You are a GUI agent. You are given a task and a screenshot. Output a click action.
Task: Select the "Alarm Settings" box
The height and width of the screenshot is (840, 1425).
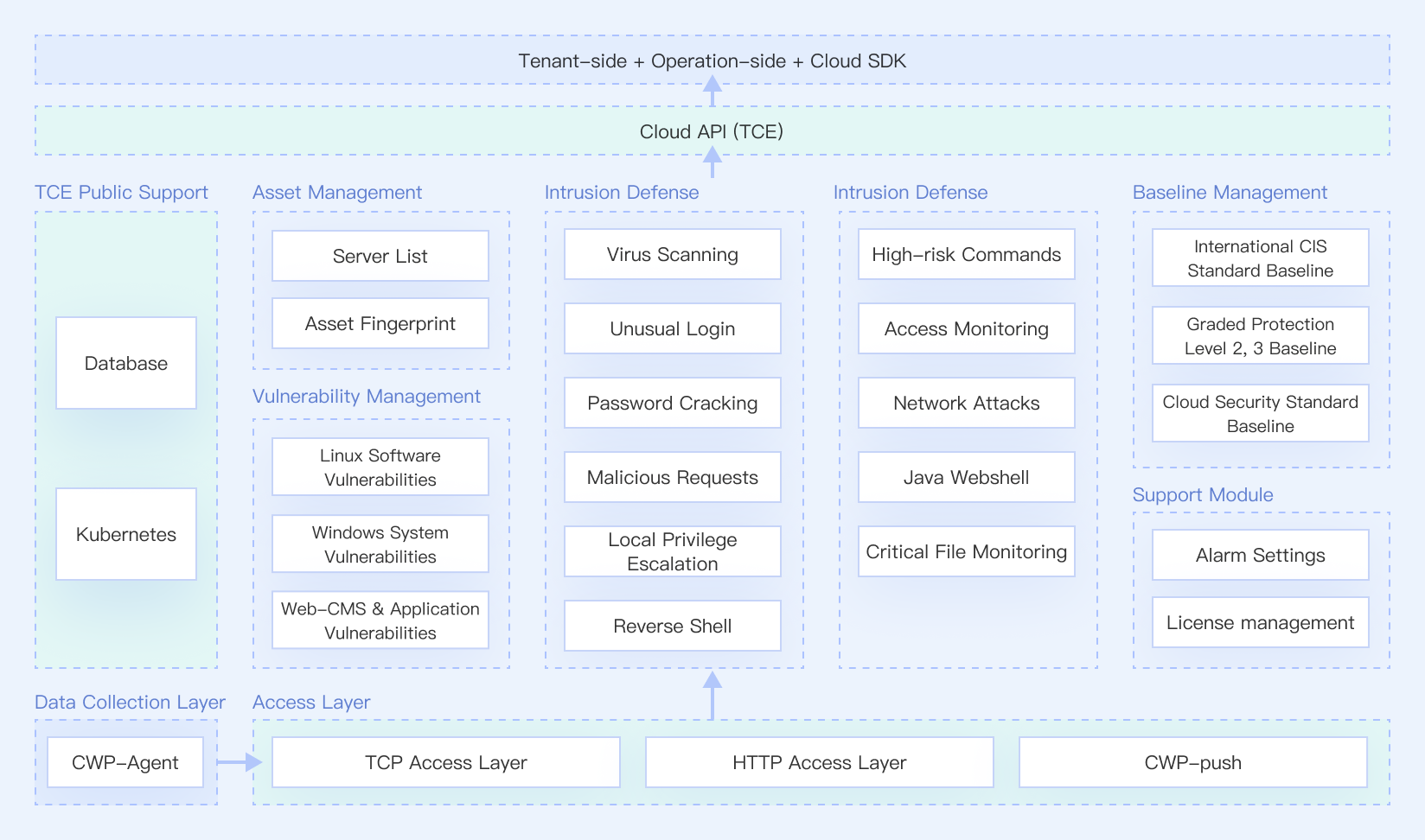point(1261,555)
